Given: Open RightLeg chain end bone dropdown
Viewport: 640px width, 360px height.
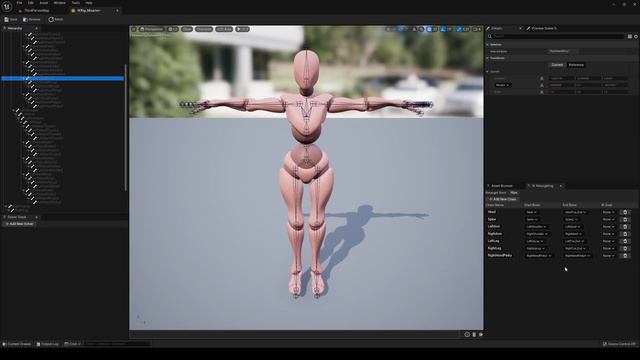Looking at the screenshot, I should [x=576, y=248].
